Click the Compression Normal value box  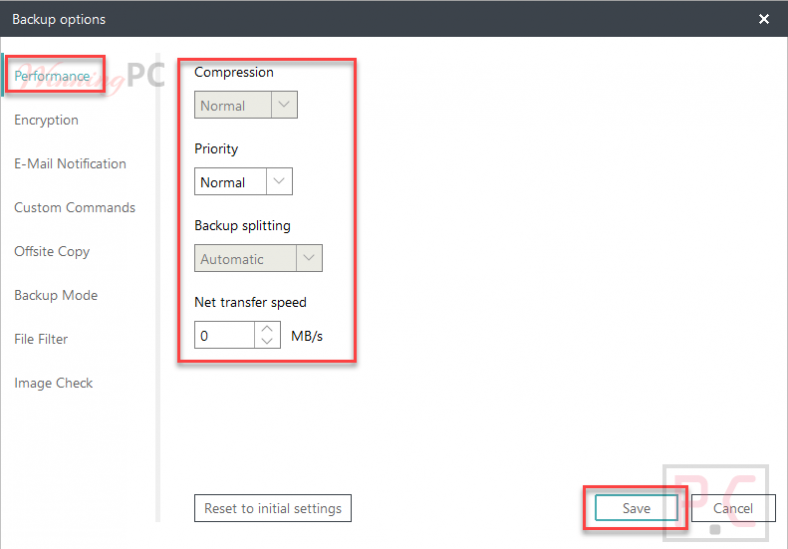[233, 105]
